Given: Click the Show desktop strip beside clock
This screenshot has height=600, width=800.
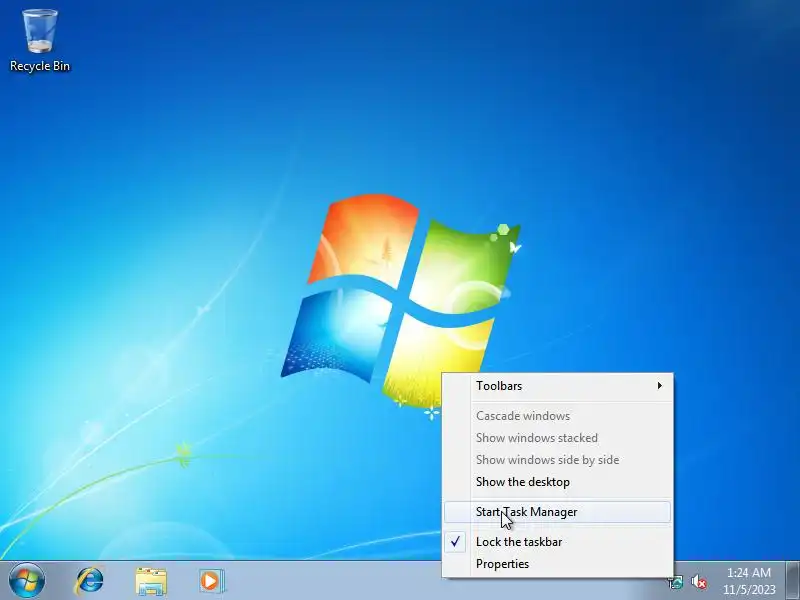Looking at the screenshot, I should (793, 581).
